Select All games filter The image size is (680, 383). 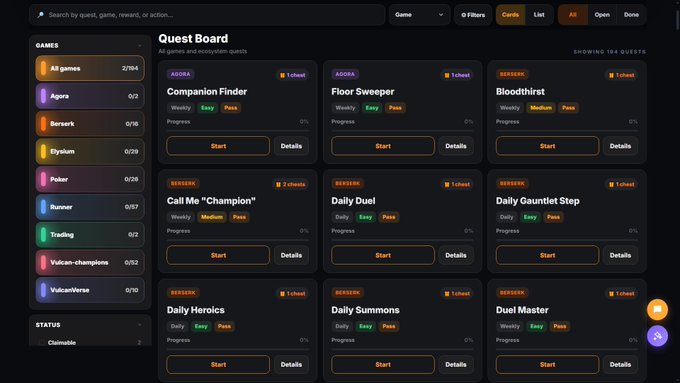click(x=90, y=68)
